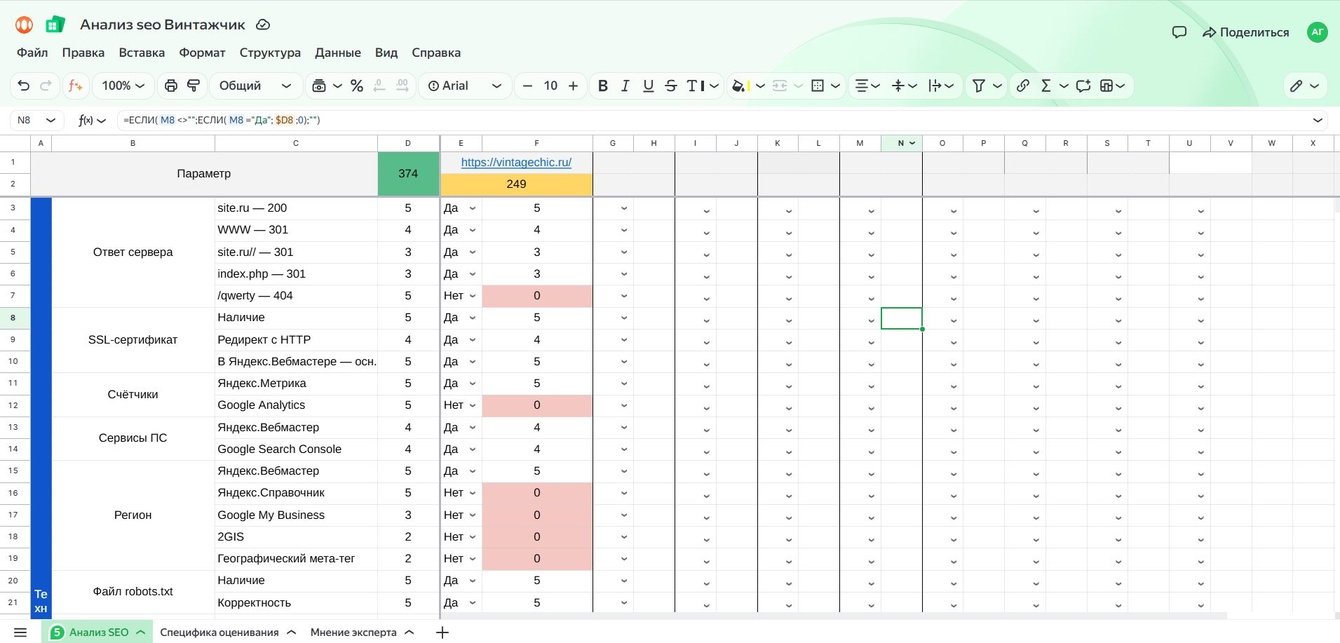The width and height of the screenshot is (1340, 643).
Task: Insert a hyperlink using the link icon
Action: [x=1023, y=86]
